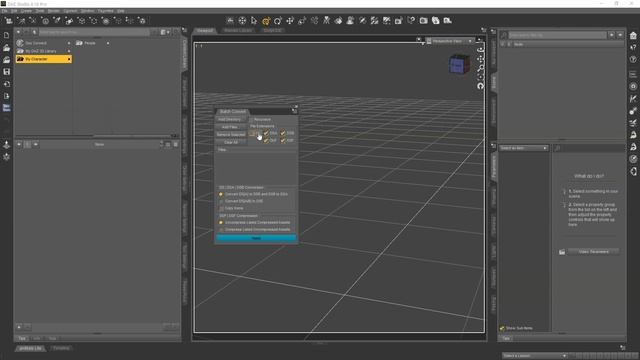This screenshot has height=360, width=640.
Task: Select Convert DS(A) to DSE radio option
Action: pos(221,194)
